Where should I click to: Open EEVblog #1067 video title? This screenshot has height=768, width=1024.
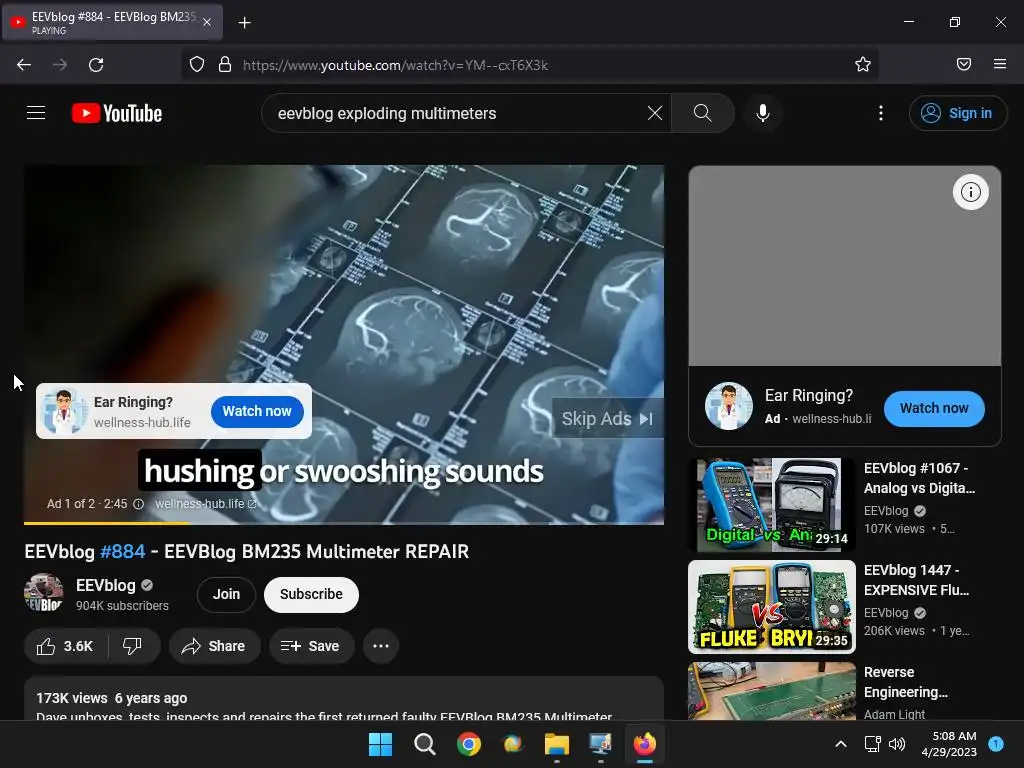click(x=920, y=478)
